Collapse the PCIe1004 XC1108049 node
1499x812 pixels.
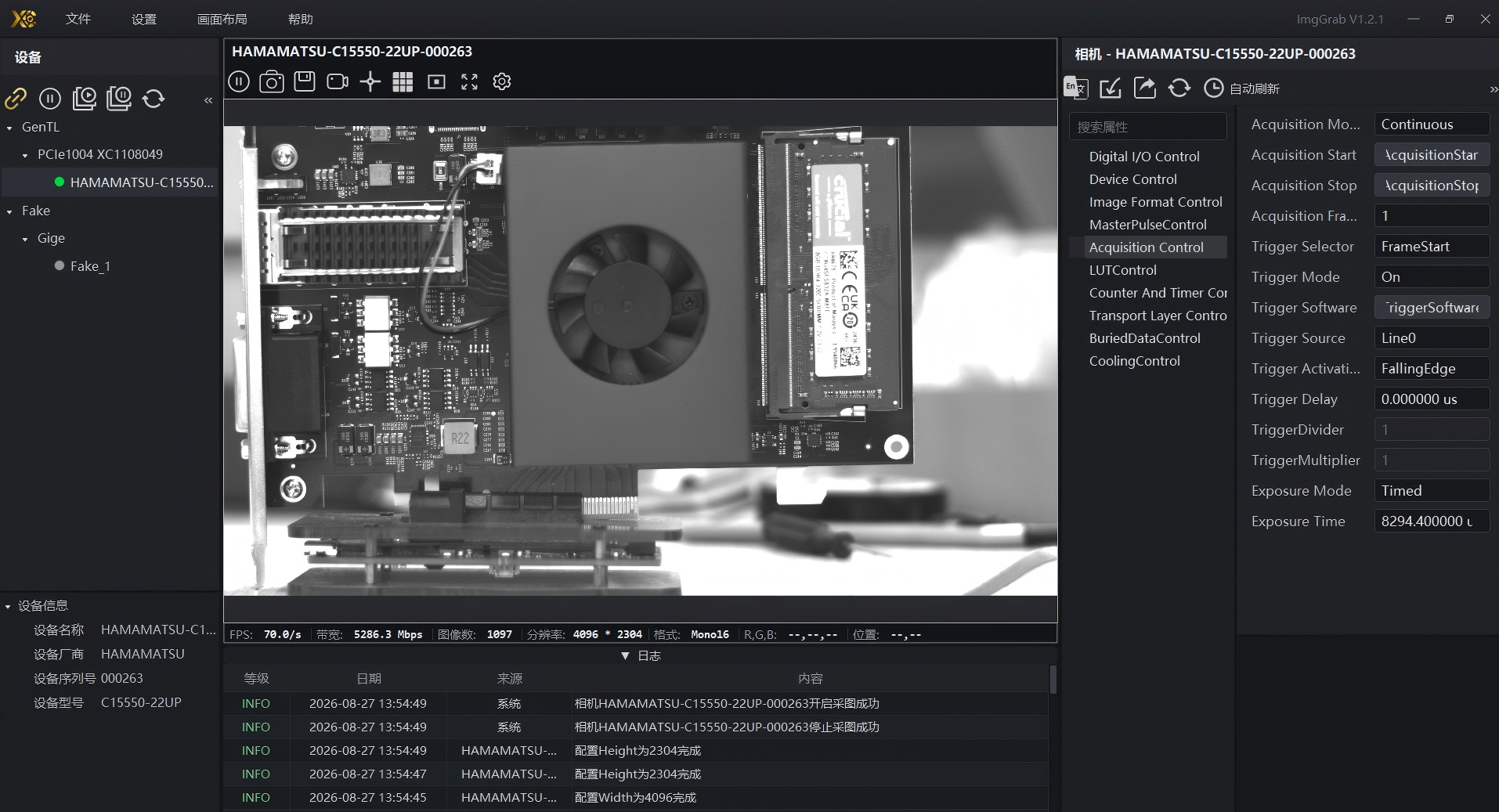pyautogui.click(x=25, y=155)
